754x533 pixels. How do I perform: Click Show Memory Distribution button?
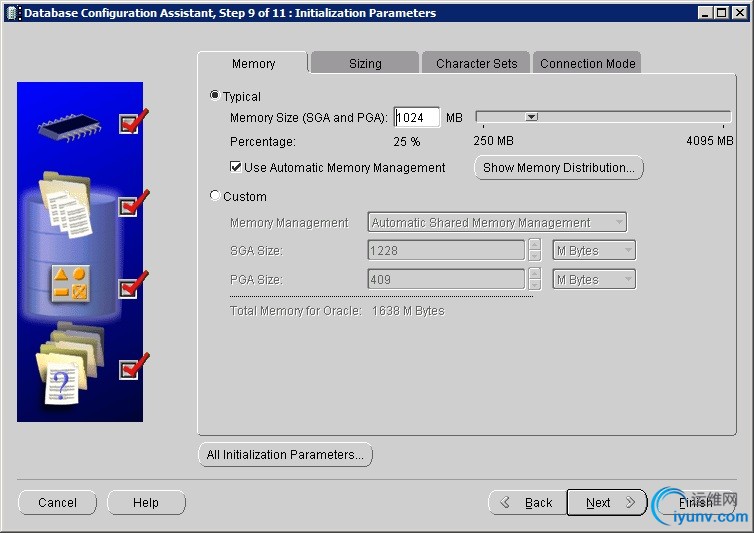coord(559,167)
